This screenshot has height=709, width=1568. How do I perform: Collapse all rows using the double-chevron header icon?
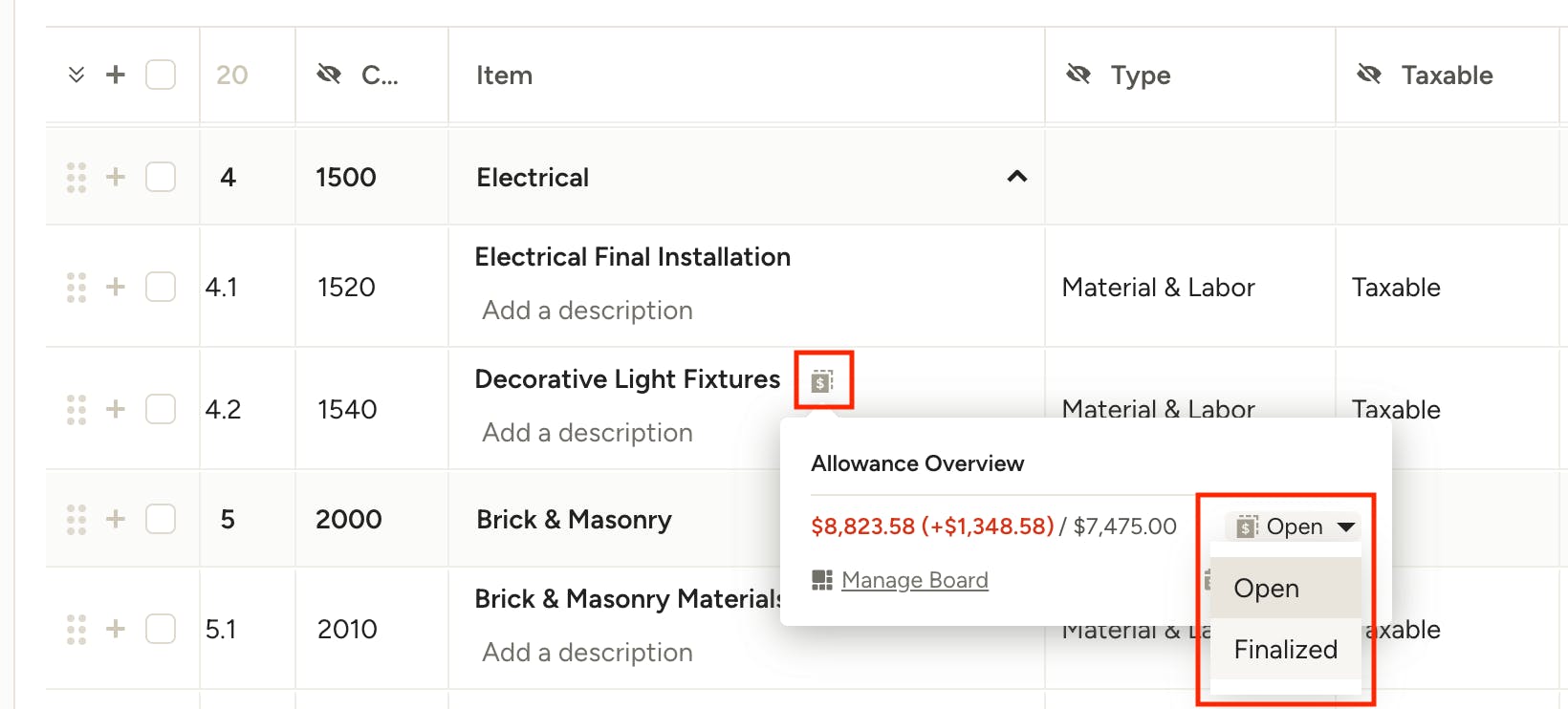76,75
